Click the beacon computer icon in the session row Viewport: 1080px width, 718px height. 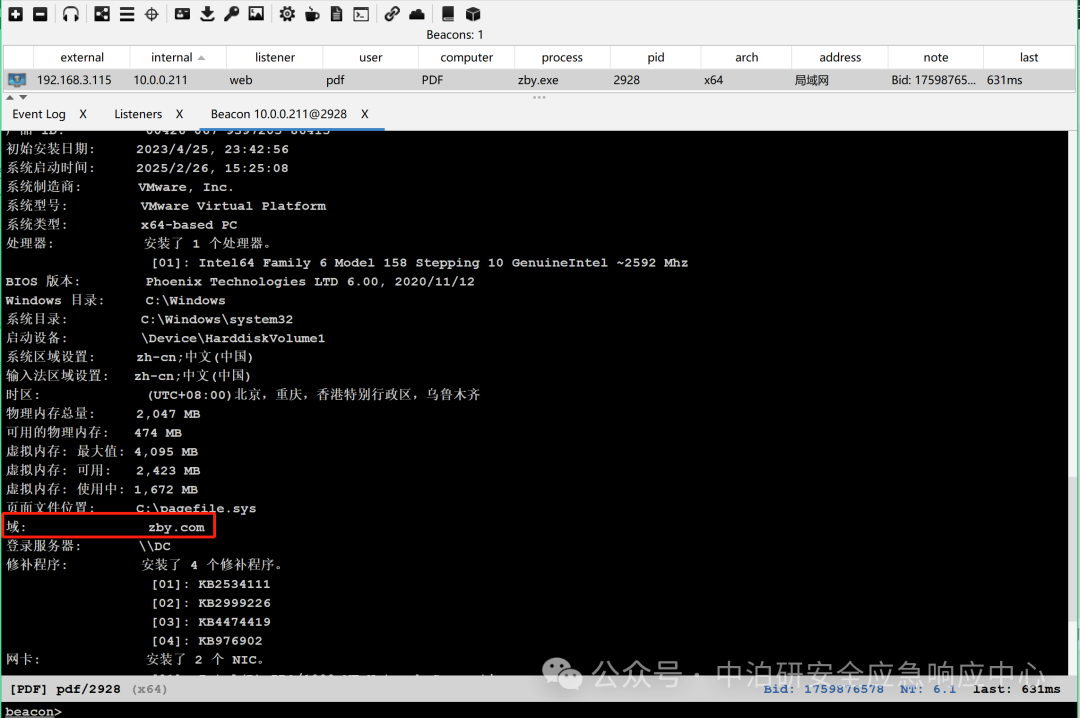17,80
